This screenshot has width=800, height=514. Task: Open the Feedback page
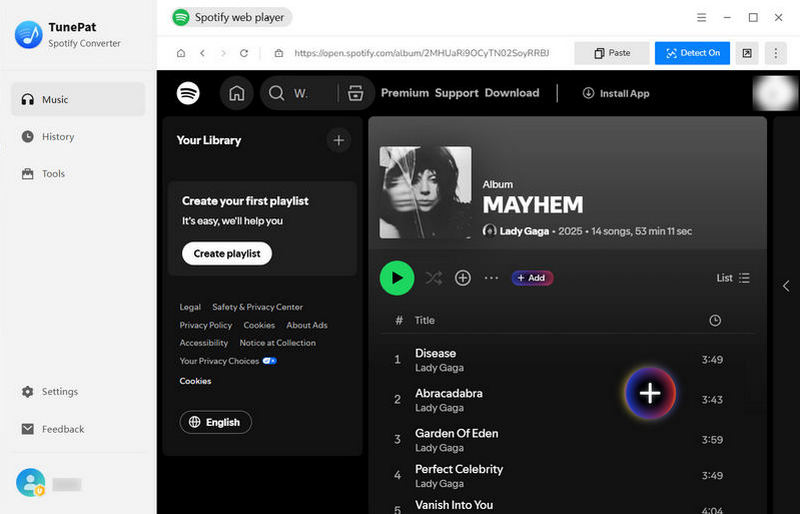(x=78, y=429)
